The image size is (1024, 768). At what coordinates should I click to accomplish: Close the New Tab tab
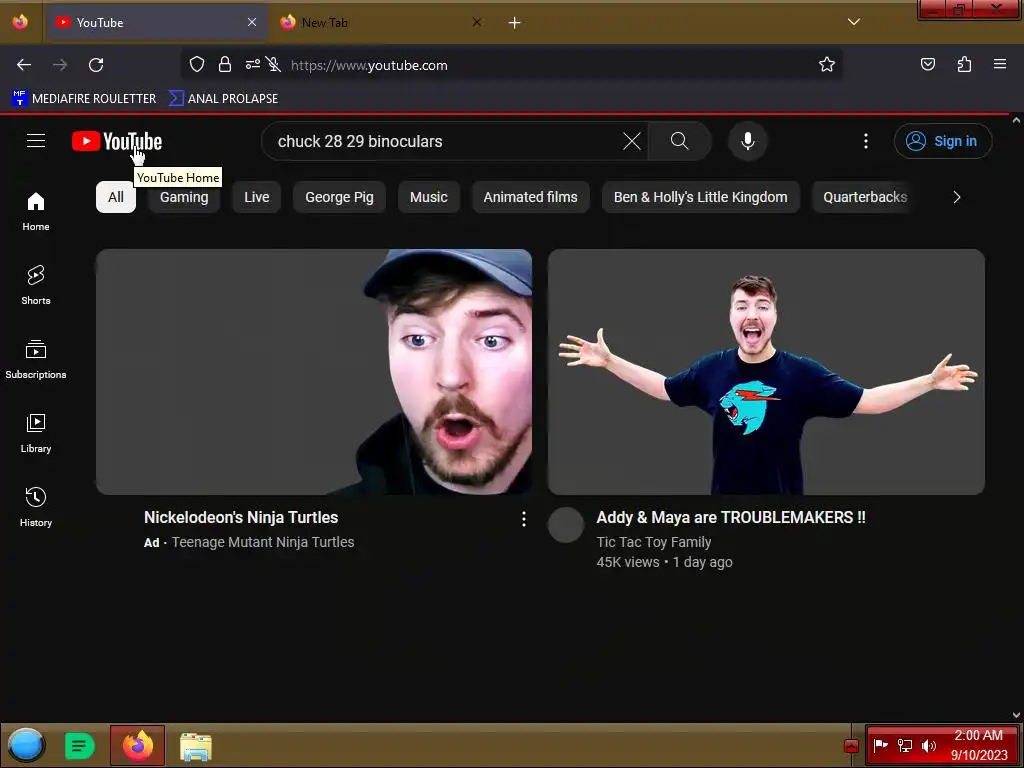tap(477, 22)
